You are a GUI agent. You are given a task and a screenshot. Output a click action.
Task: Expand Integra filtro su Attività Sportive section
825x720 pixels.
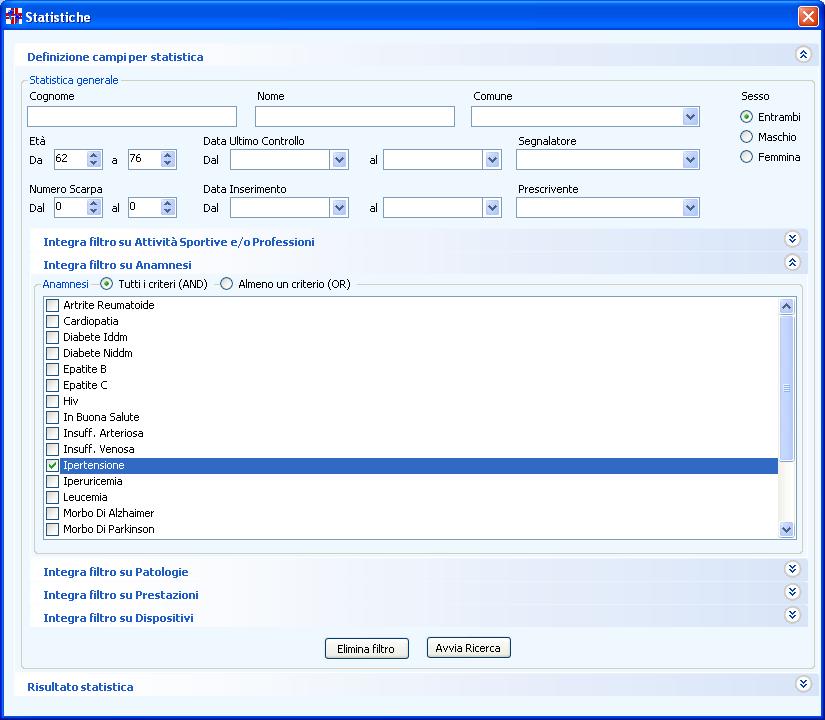792,240
